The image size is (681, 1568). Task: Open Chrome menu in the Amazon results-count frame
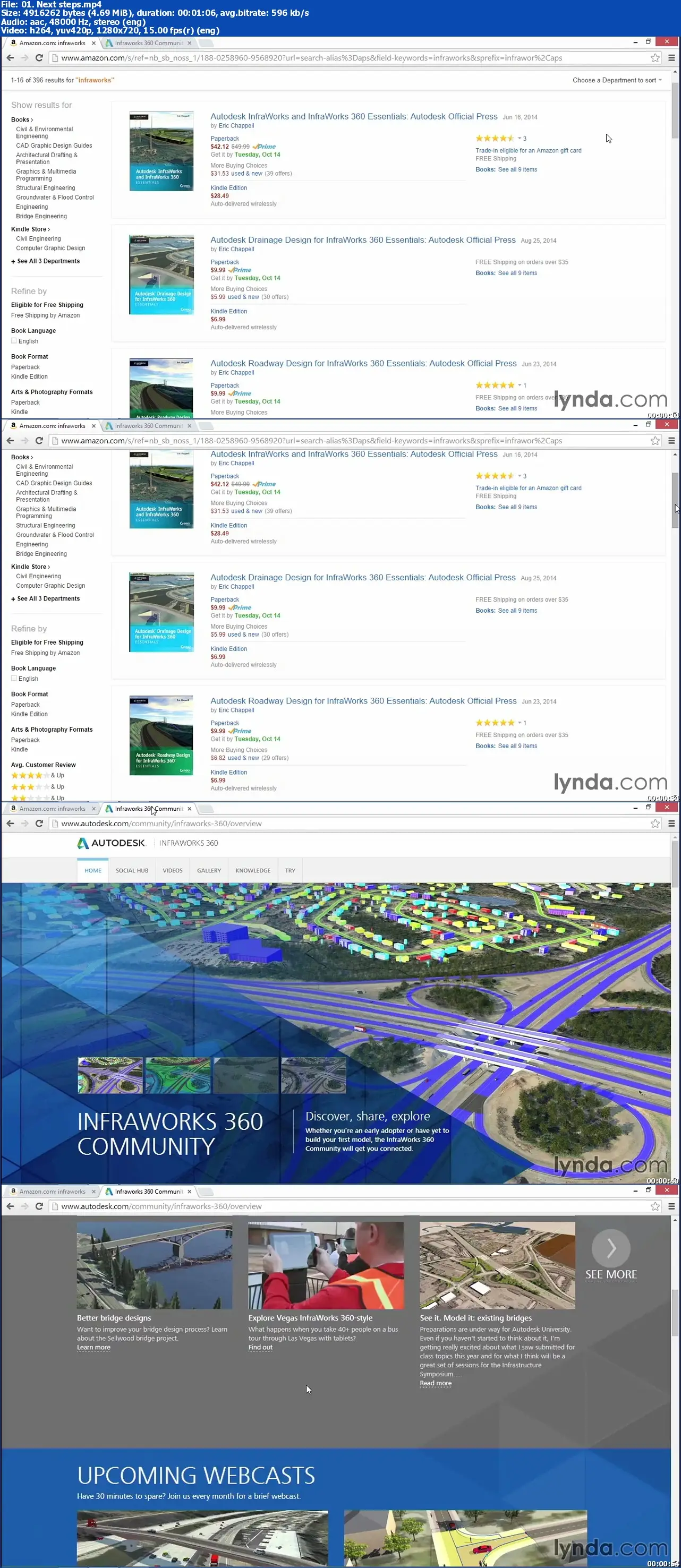pyautogui.click(x=671, y=58)
